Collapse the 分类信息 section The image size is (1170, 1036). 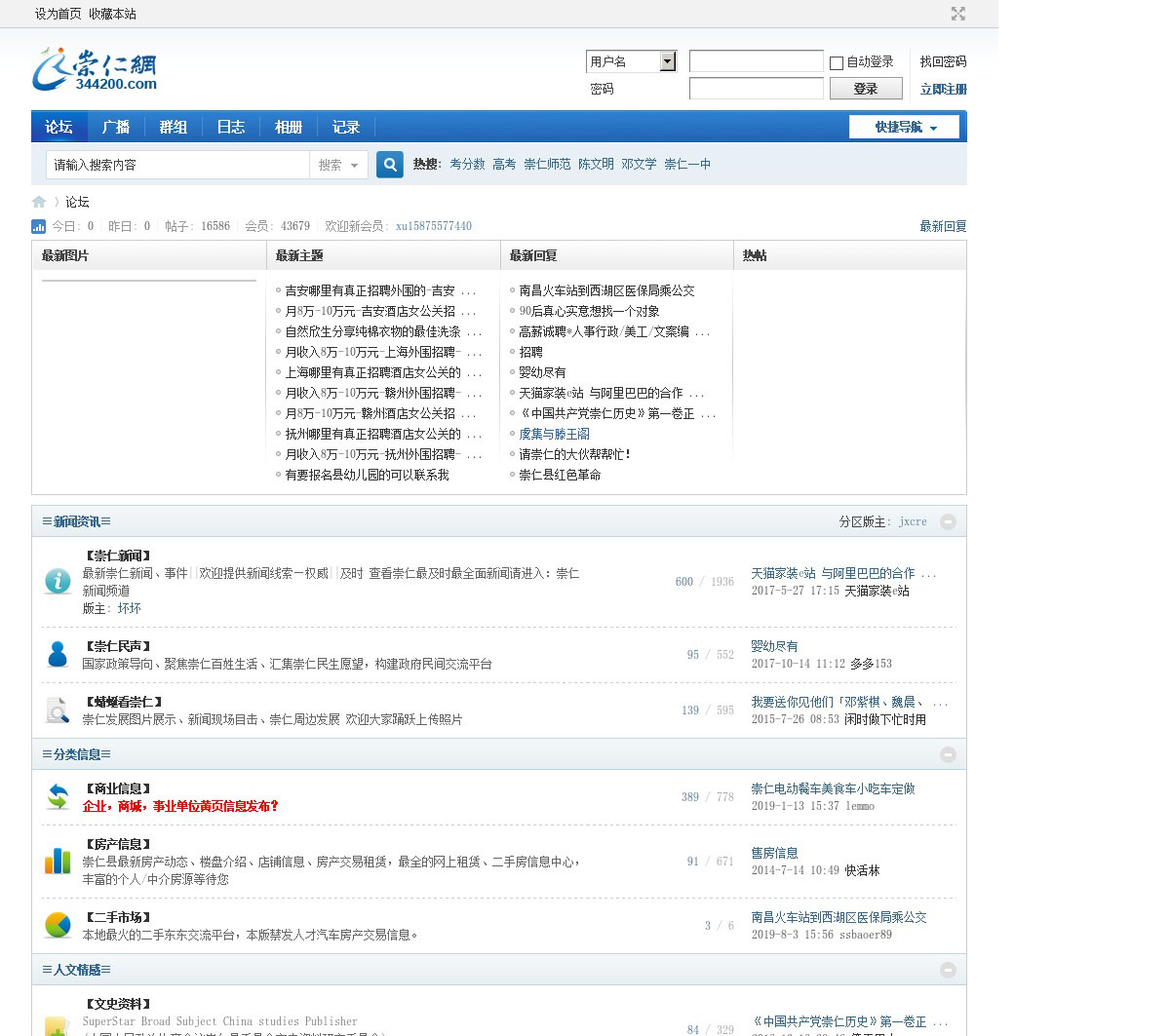click(948, 754)
